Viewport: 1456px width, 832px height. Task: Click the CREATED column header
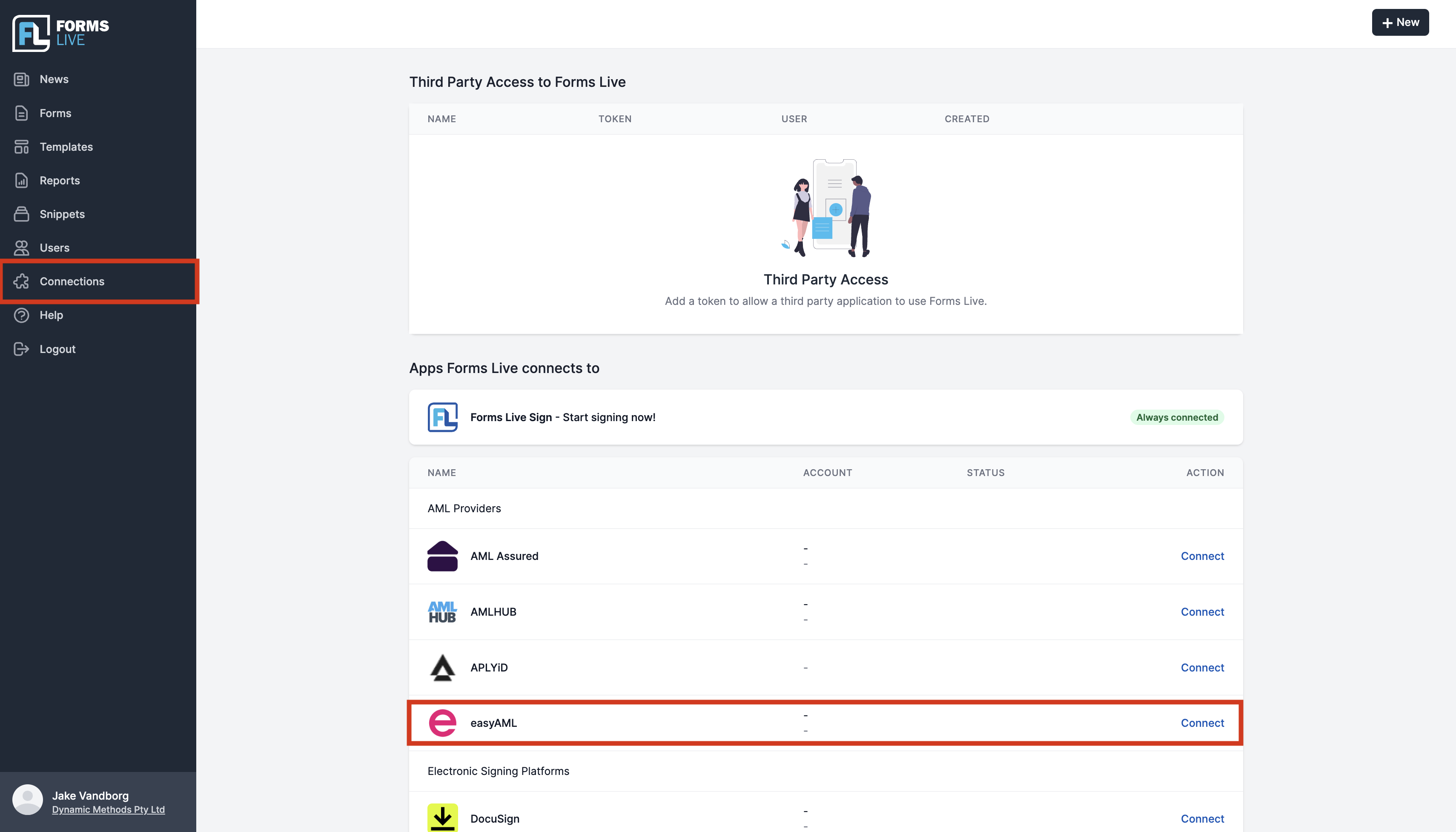pyautogui.click(x=966, y=119)
